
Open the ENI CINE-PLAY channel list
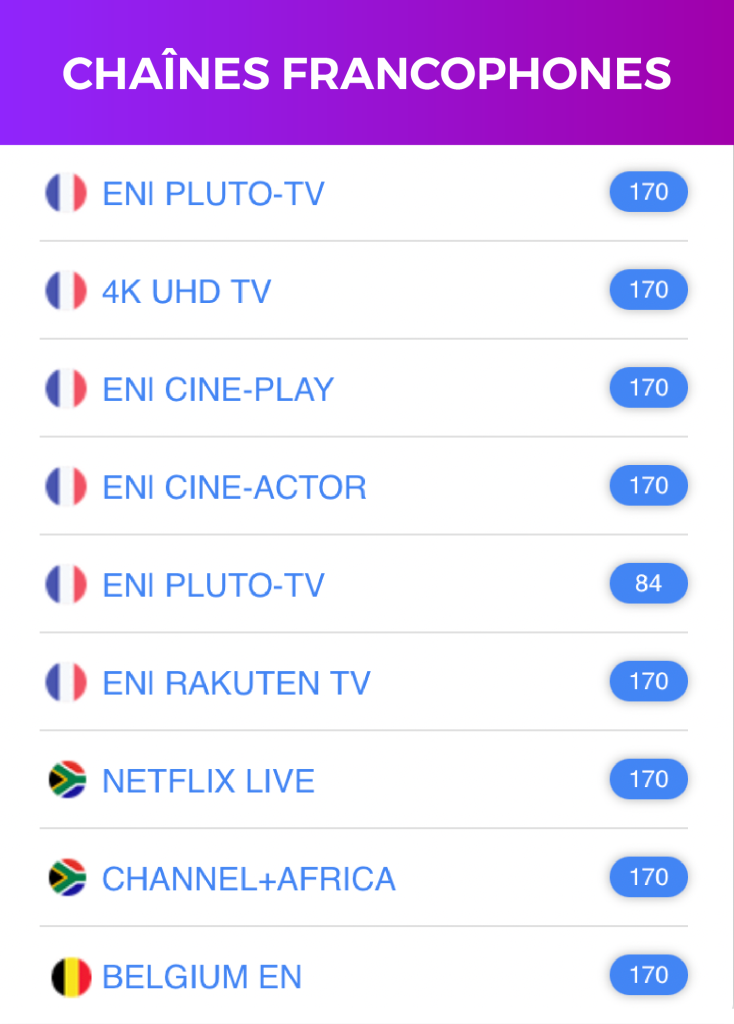218,390
